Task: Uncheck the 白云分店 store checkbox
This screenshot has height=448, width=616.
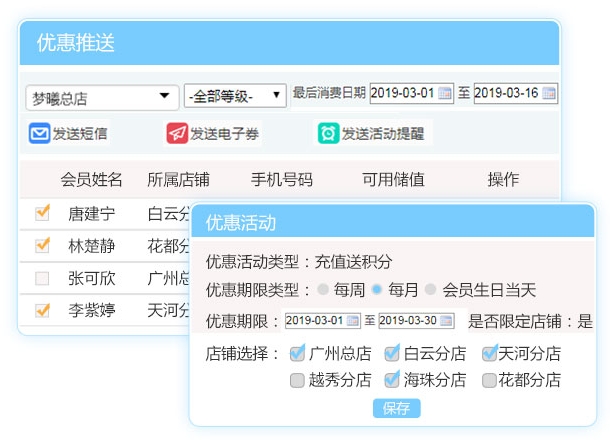Action: click(392, 353)
